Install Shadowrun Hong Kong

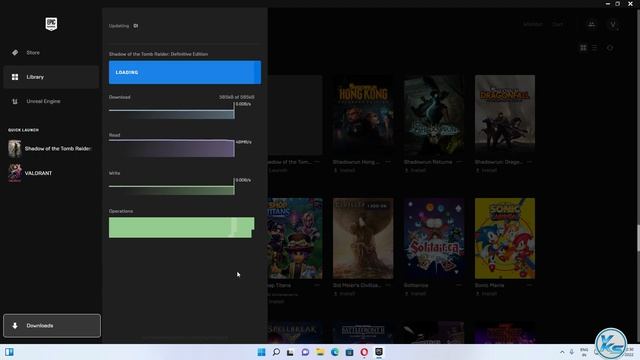(344, 170)
